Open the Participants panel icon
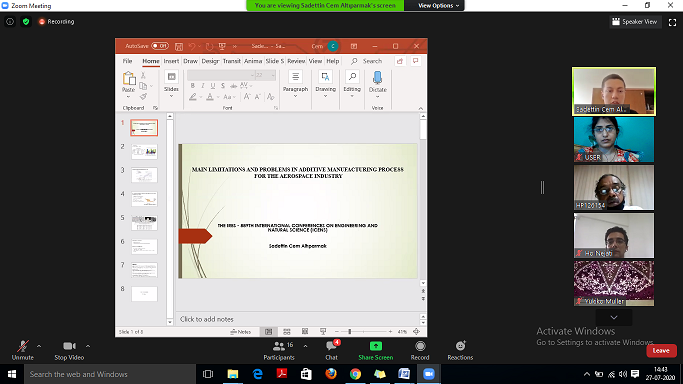The height and width of the screenshot is (384, 683). (279, 347)
